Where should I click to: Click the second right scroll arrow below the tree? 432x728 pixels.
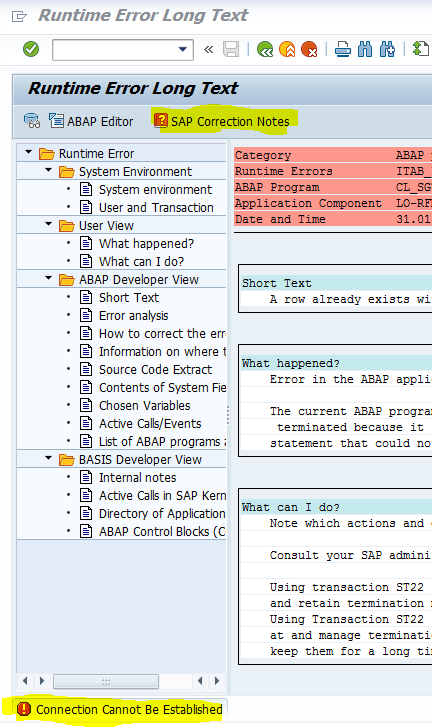pyautogui.click(x=217, y=681)
